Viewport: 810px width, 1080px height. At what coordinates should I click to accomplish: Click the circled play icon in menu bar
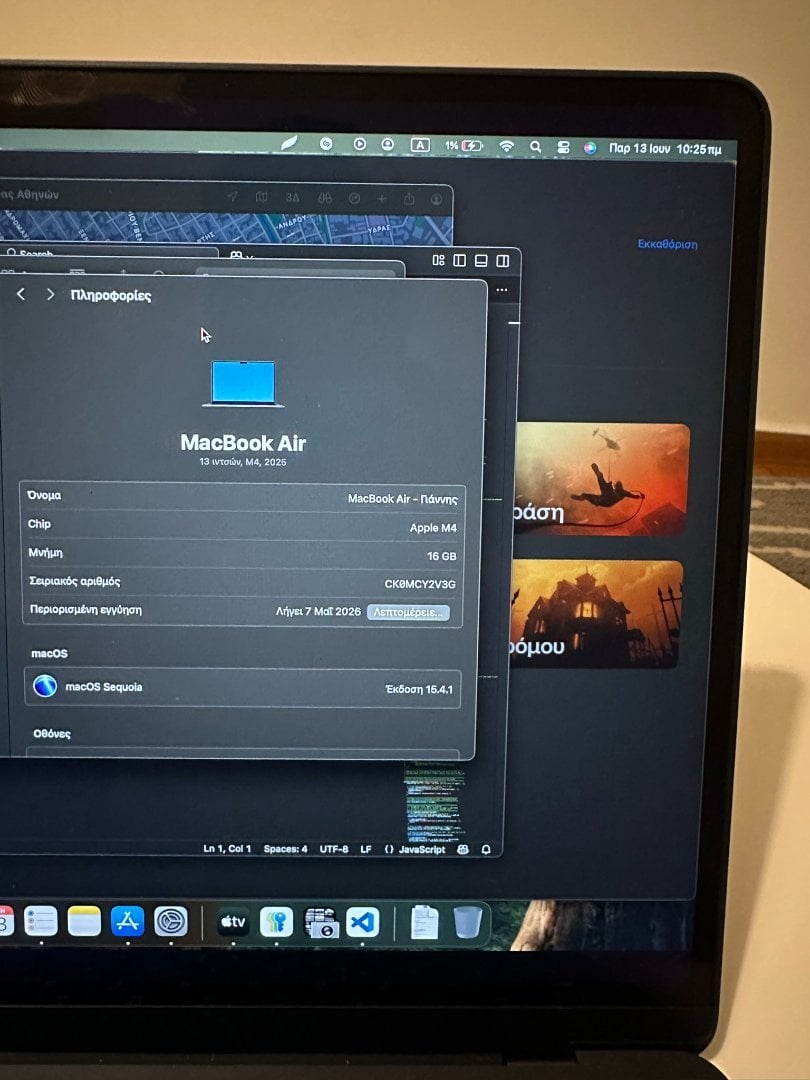360,144
